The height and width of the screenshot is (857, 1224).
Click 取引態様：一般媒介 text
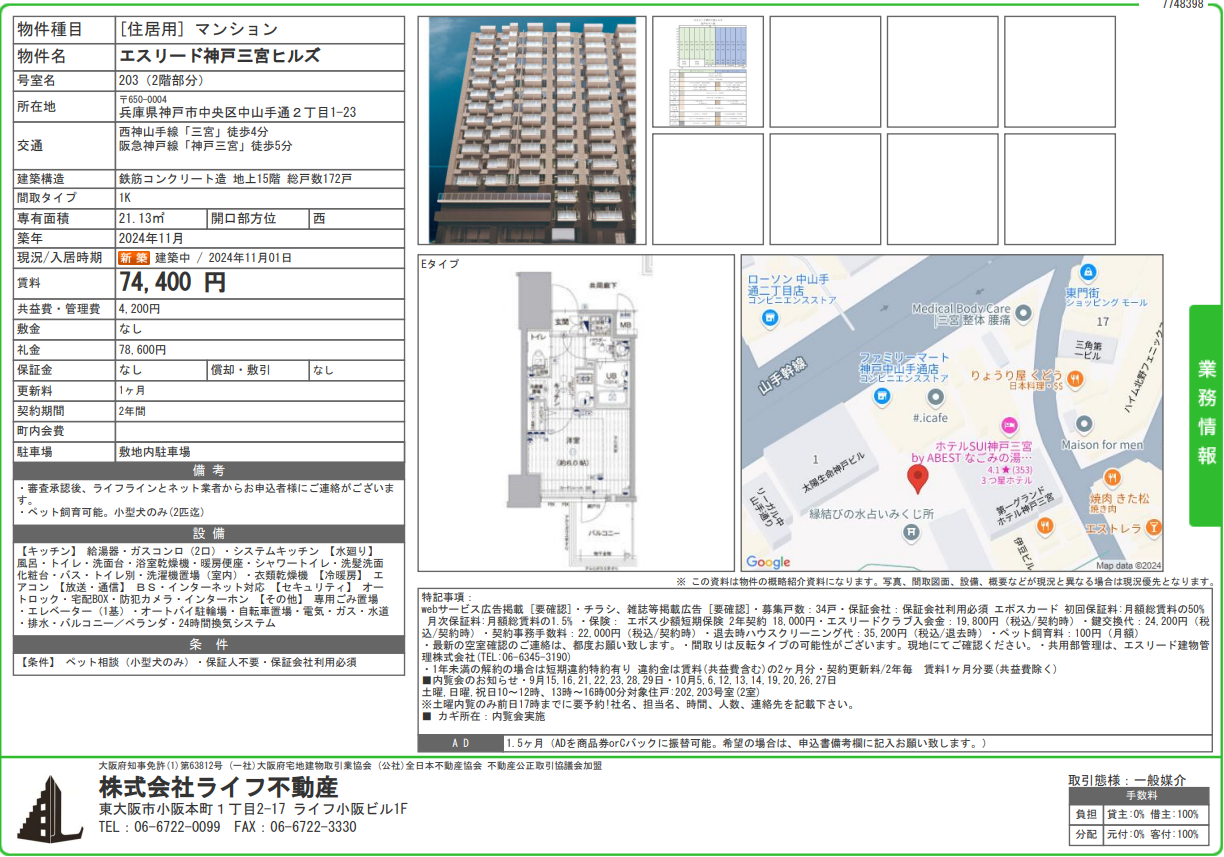(1128, 780)
